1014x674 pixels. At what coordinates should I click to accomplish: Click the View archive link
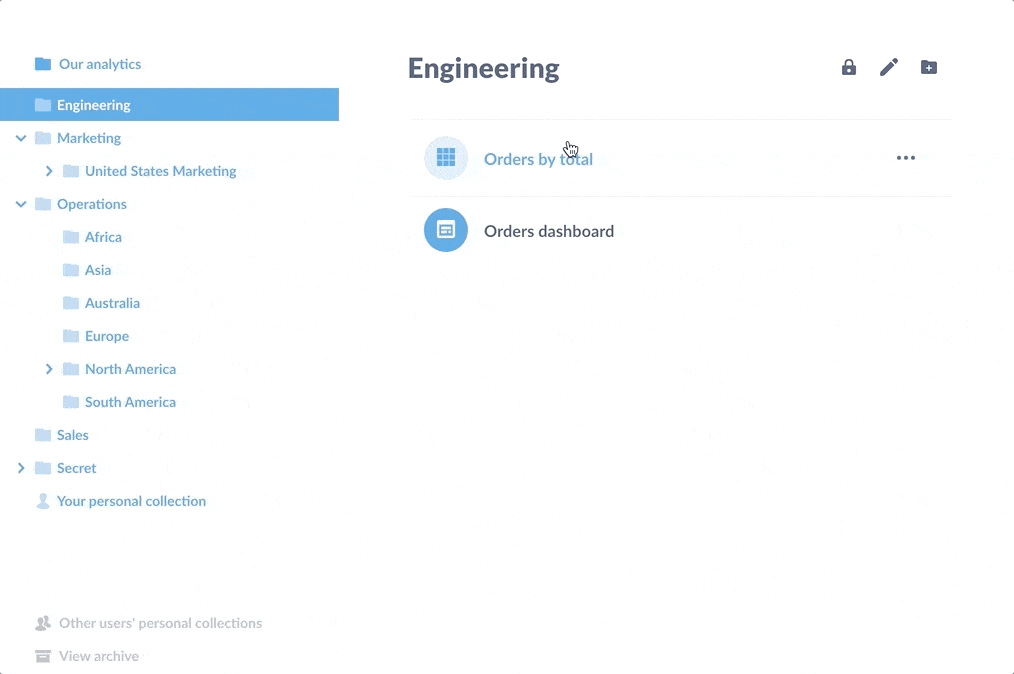coord(99,656)
